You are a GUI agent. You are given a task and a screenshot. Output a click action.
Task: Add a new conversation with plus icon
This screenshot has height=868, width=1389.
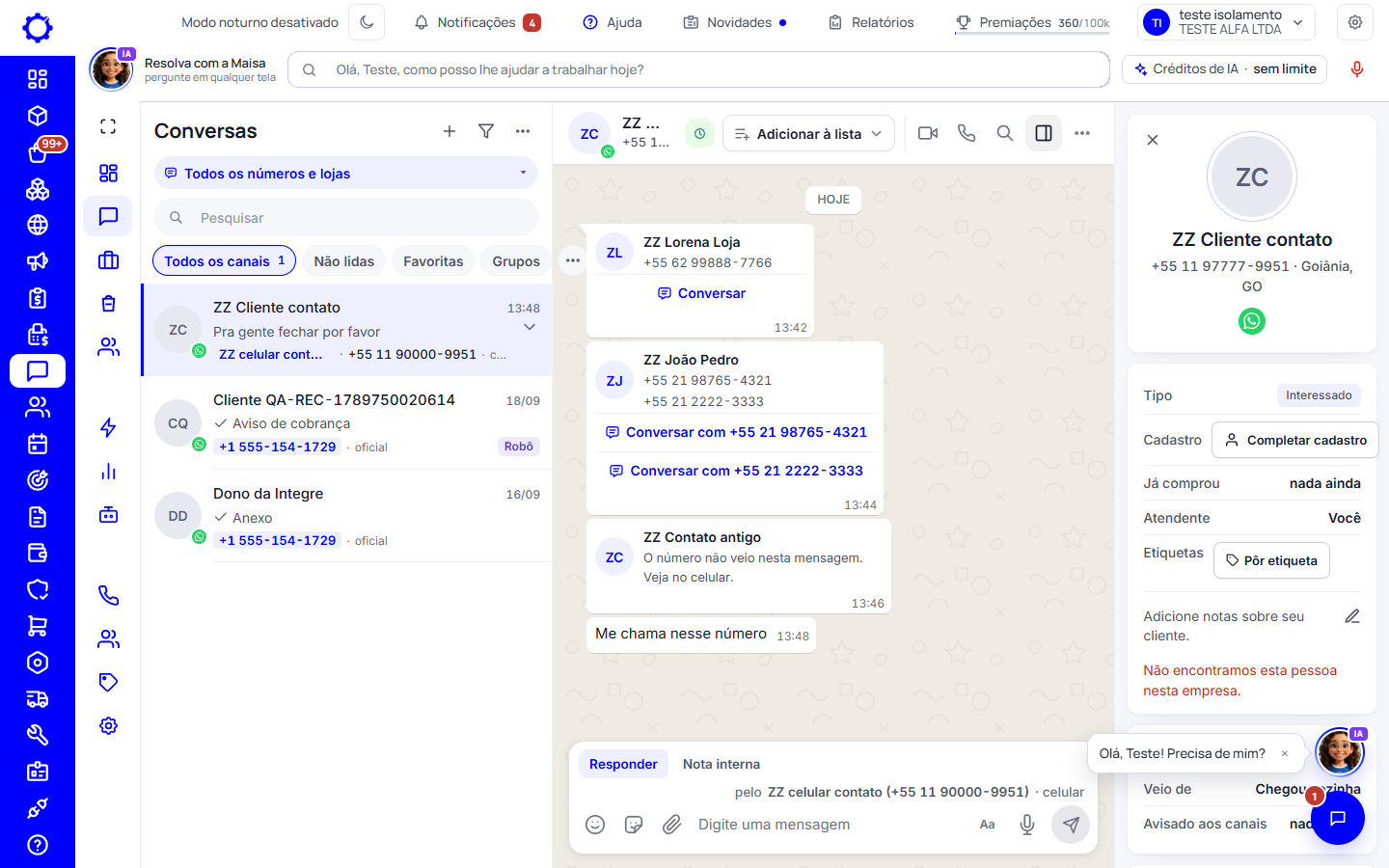449,131
